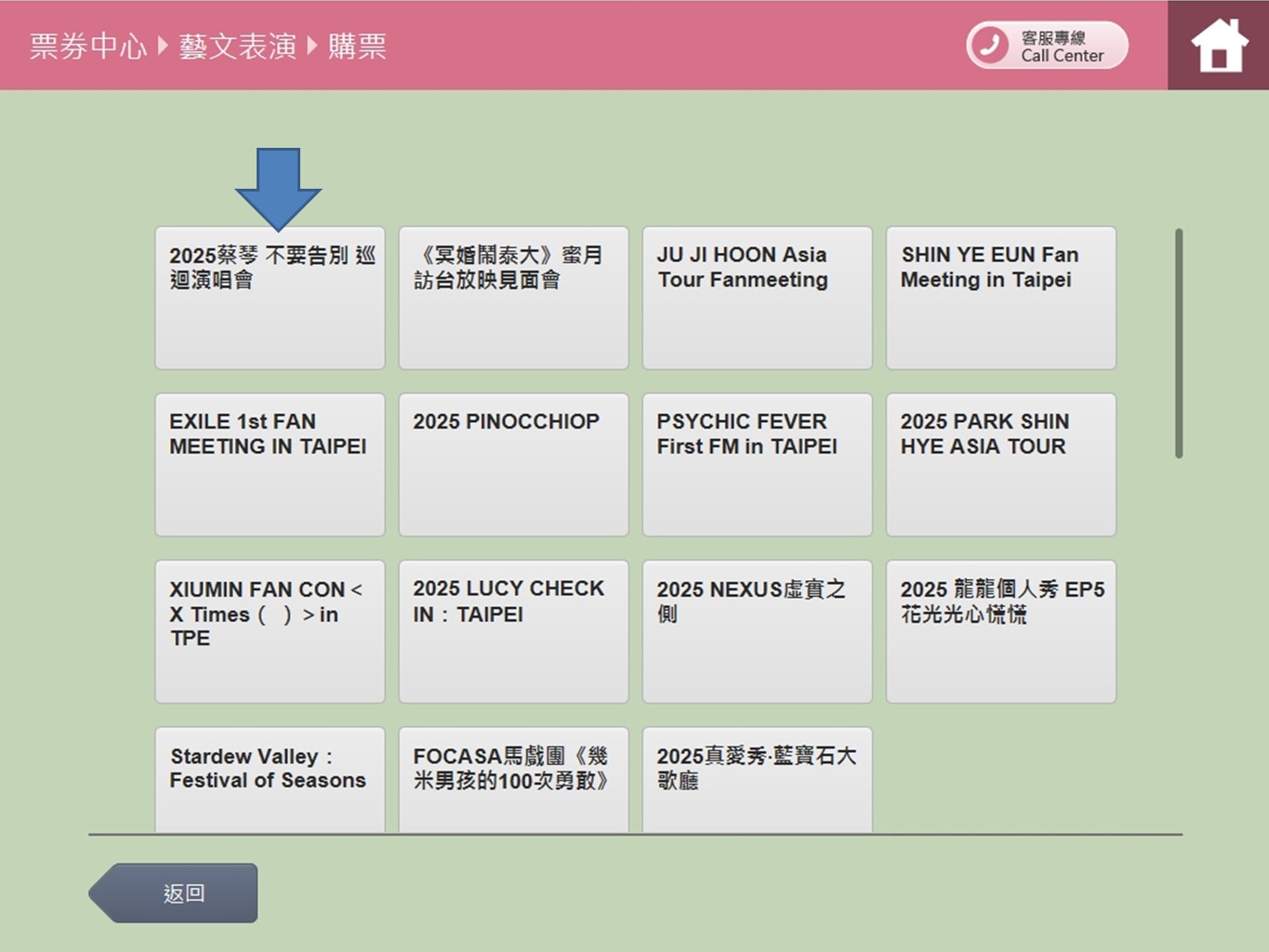Open the 客服專線 Call Center button
Screen dimensions: 1269x952
pyautogui.click(x=1047, y=46)
